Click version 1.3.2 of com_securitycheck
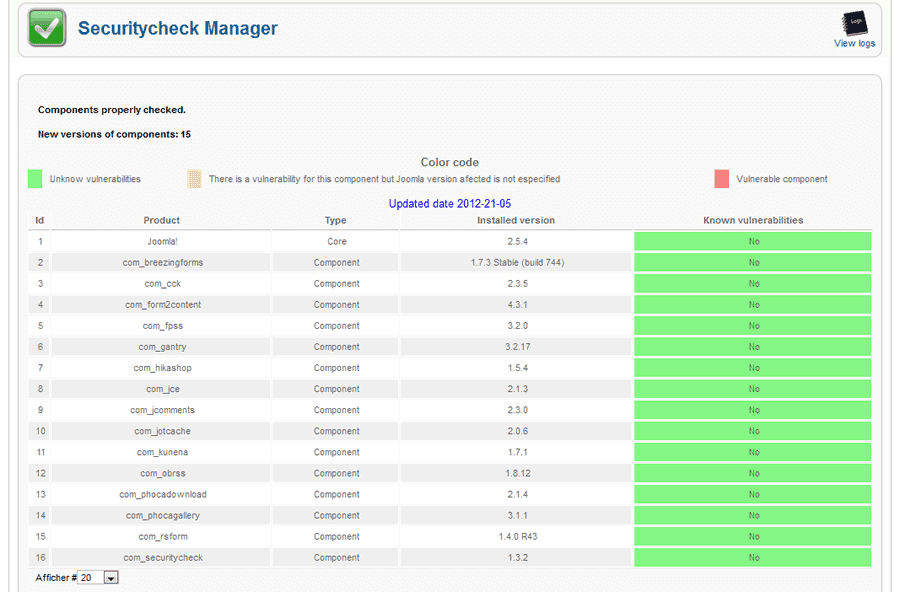This screenshot has height=592, width=900. click(517, 558)
